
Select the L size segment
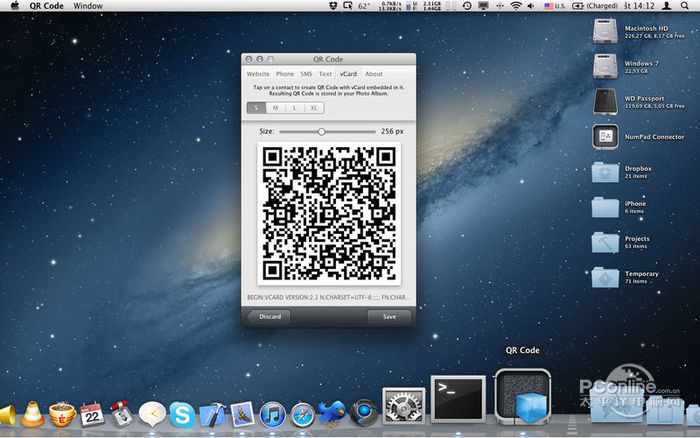(x=295, y=108)
